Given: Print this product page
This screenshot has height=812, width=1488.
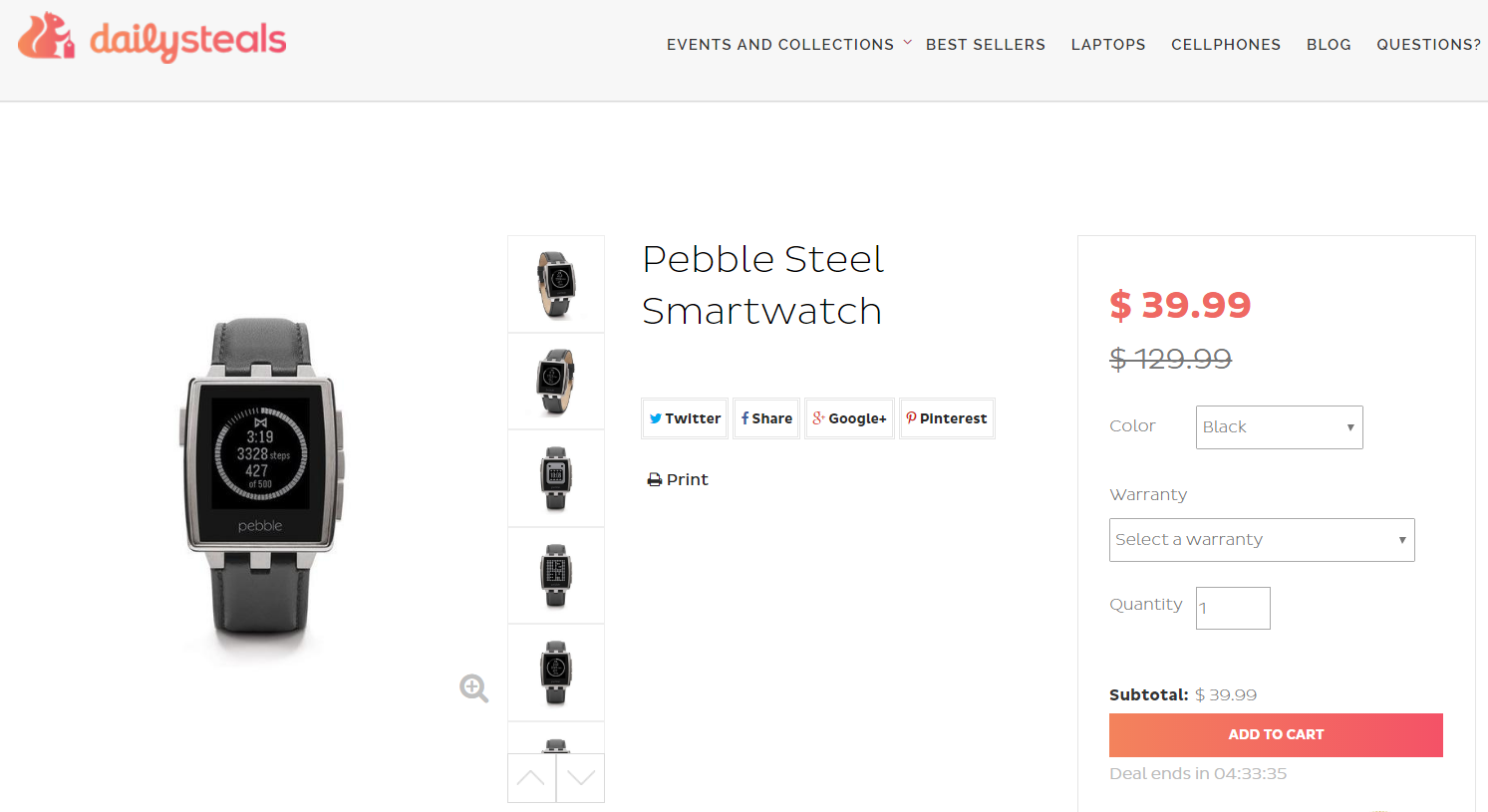Looking at the screenshot, I should (678, 479).
